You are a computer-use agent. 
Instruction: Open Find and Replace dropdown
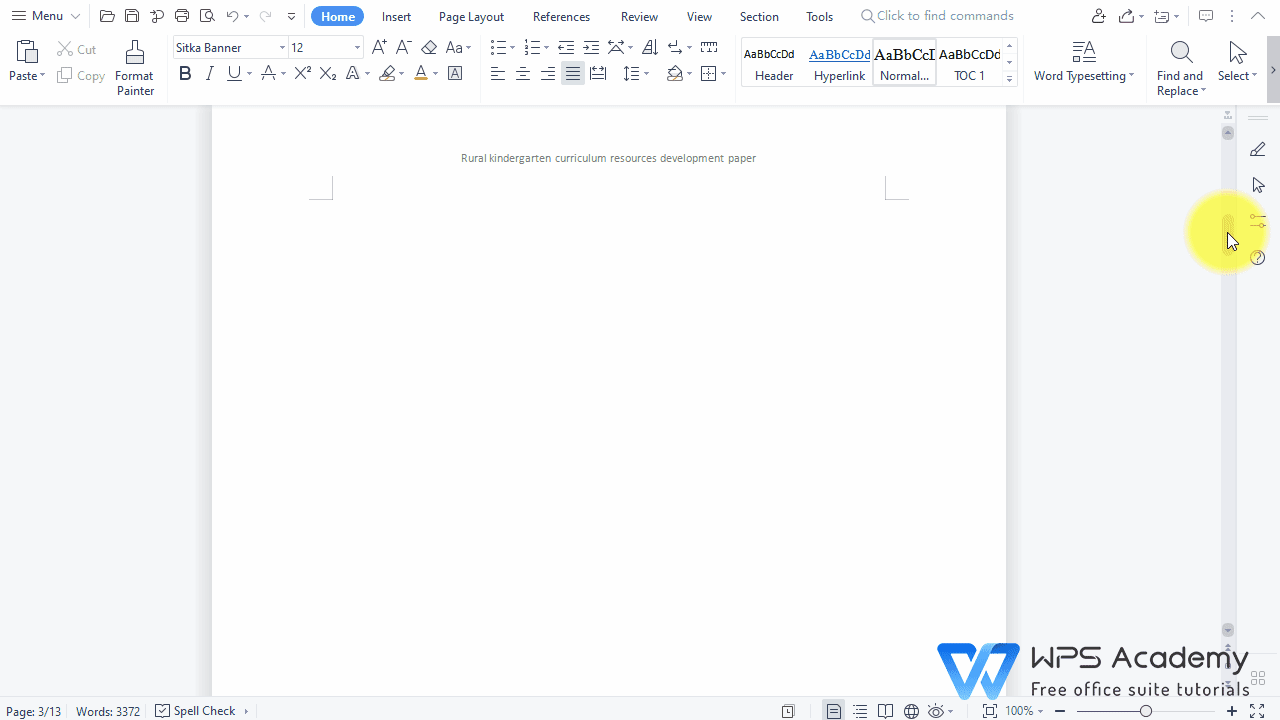pos(1180,83)
